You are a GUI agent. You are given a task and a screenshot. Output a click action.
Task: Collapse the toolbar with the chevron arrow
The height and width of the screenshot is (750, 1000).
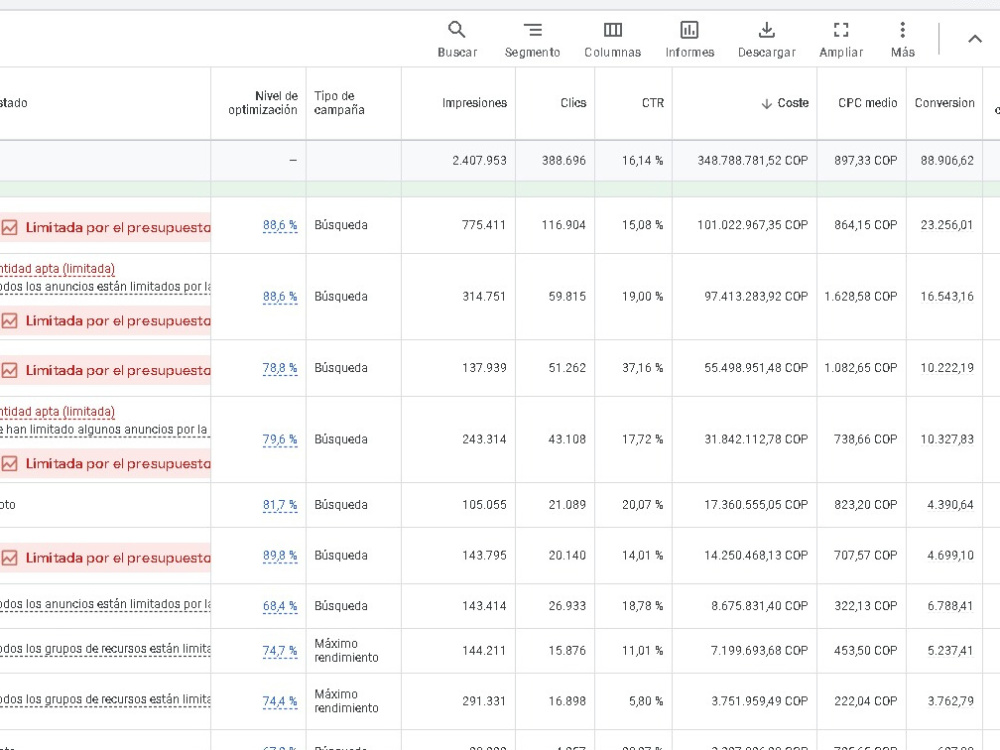(974, 39)
